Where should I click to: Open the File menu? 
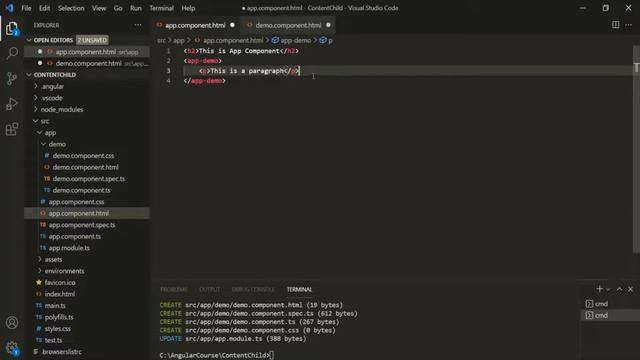click(26, 8)
